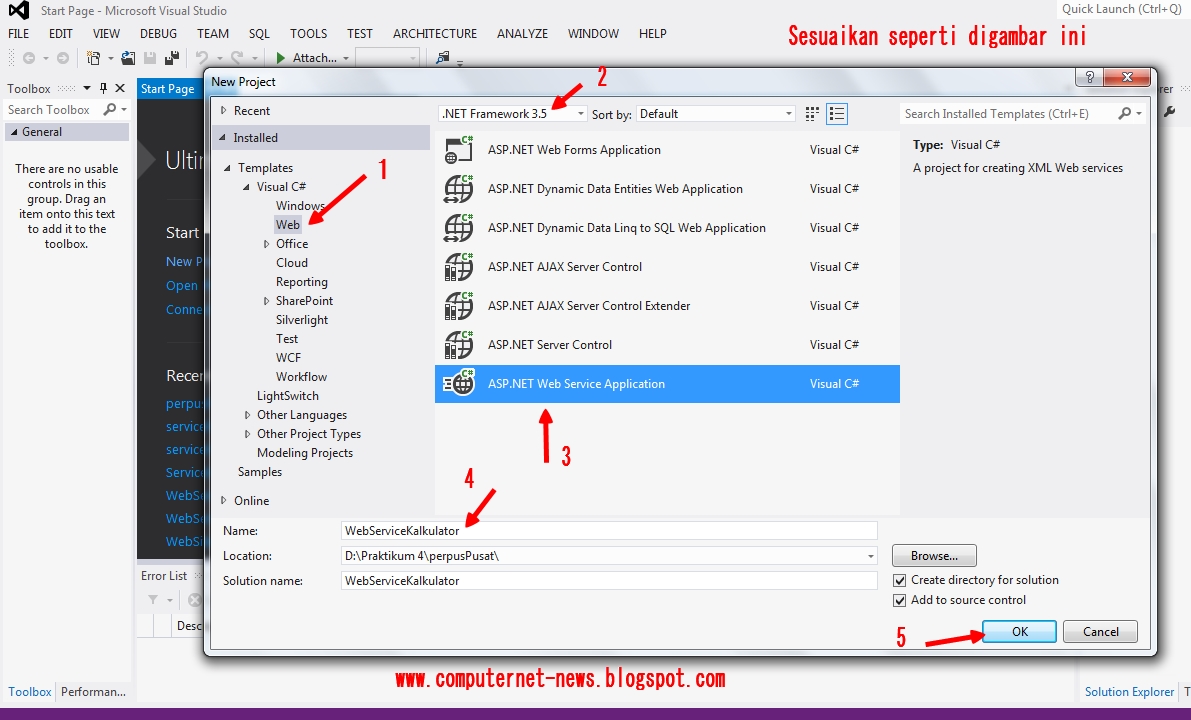This screenshot has width=1191, height=720.
Task: Click the ASP.NET Web Service Application icon
Action: click(x=459, y=384)
